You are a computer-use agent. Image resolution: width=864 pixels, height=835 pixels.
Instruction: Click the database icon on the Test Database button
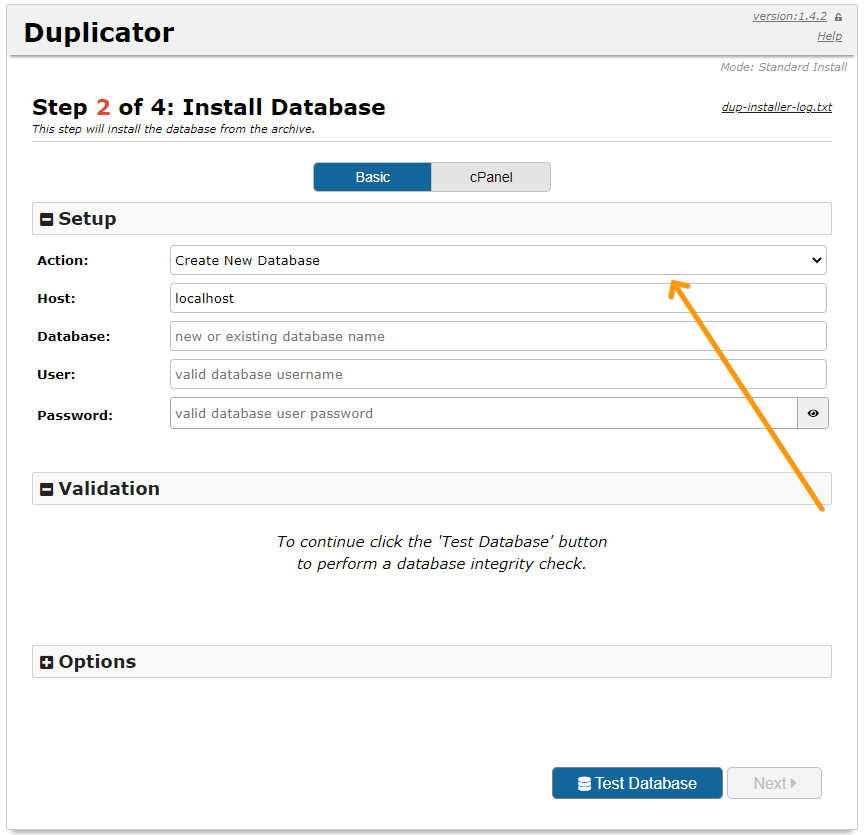point(584,784)
